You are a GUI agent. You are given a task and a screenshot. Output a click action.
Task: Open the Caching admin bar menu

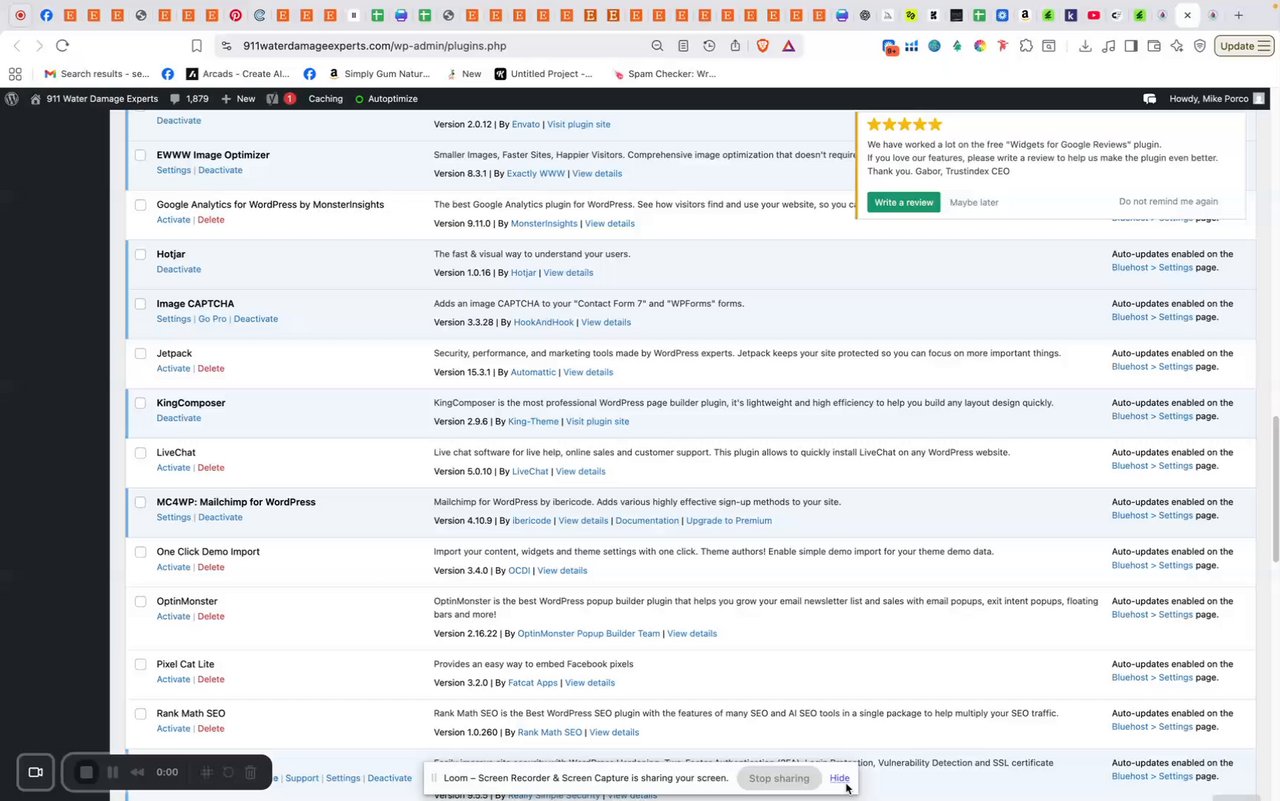(x=326, y=99)
